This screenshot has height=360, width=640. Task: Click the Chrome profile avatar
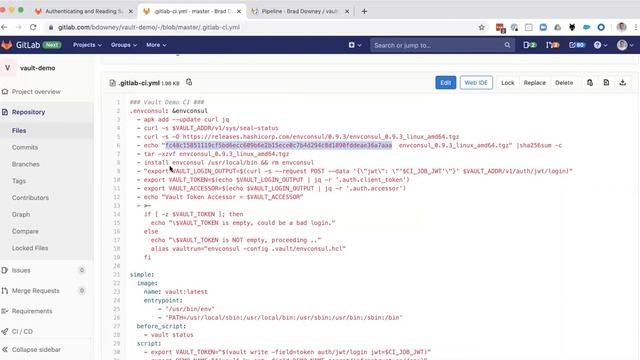coord(622,27)
